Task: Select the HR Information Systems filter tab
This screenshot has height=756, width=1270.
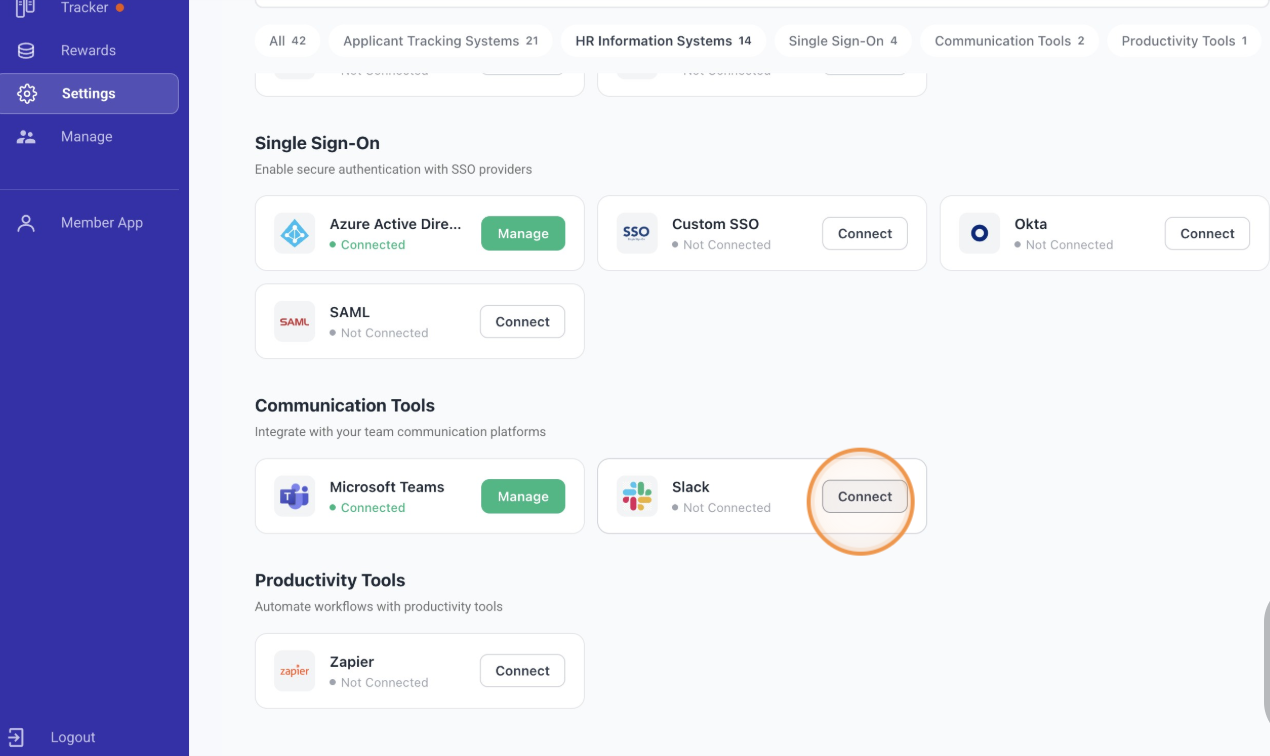Action: (x=663, y=41)
